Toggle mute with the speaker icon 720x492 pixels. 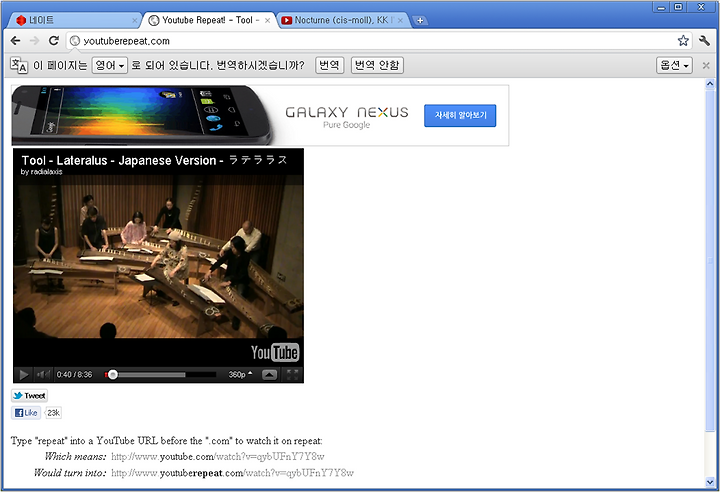coord(43,374)
